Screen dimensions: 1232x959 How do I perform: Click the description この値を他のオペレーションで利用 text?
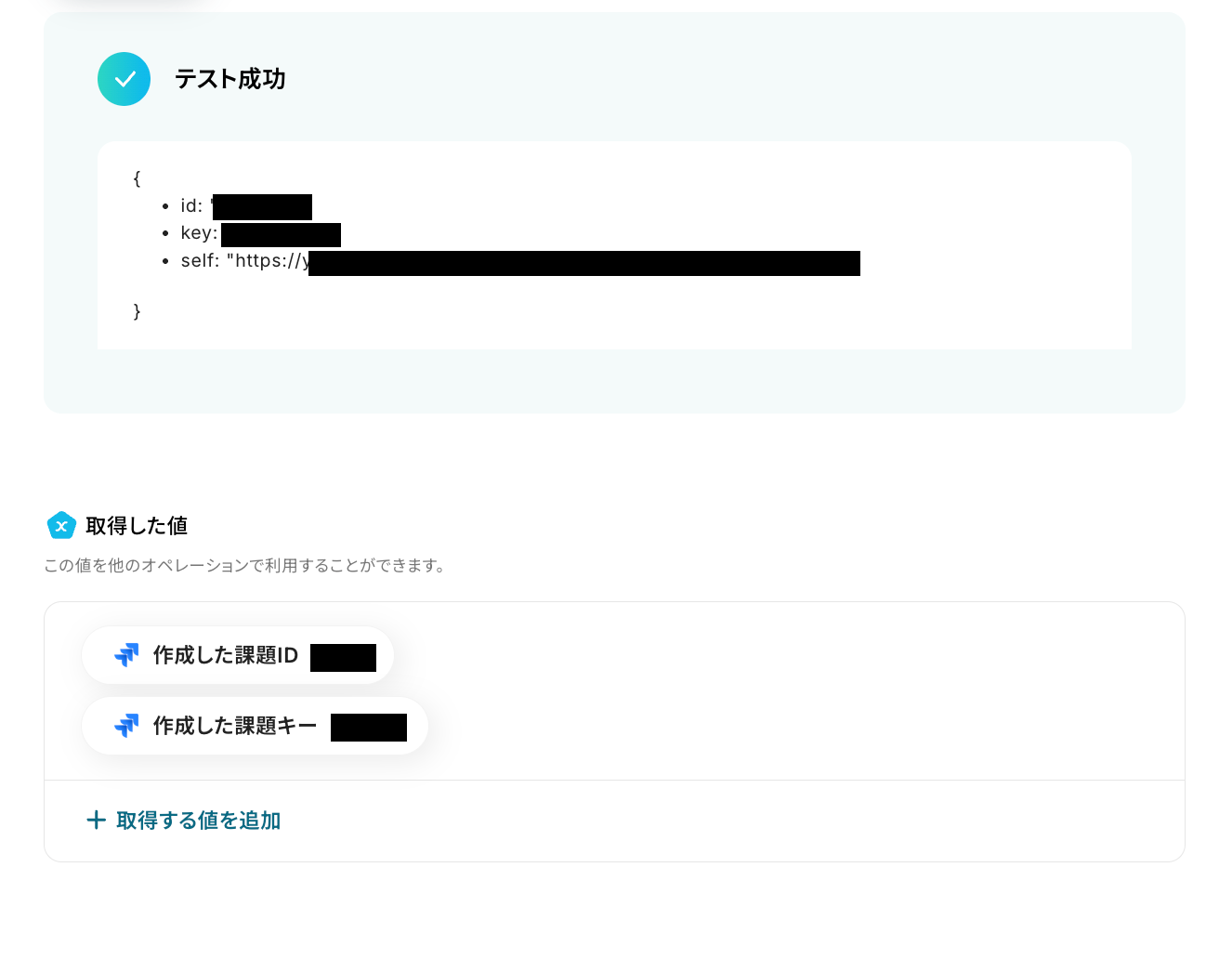[x=245, y=565]
